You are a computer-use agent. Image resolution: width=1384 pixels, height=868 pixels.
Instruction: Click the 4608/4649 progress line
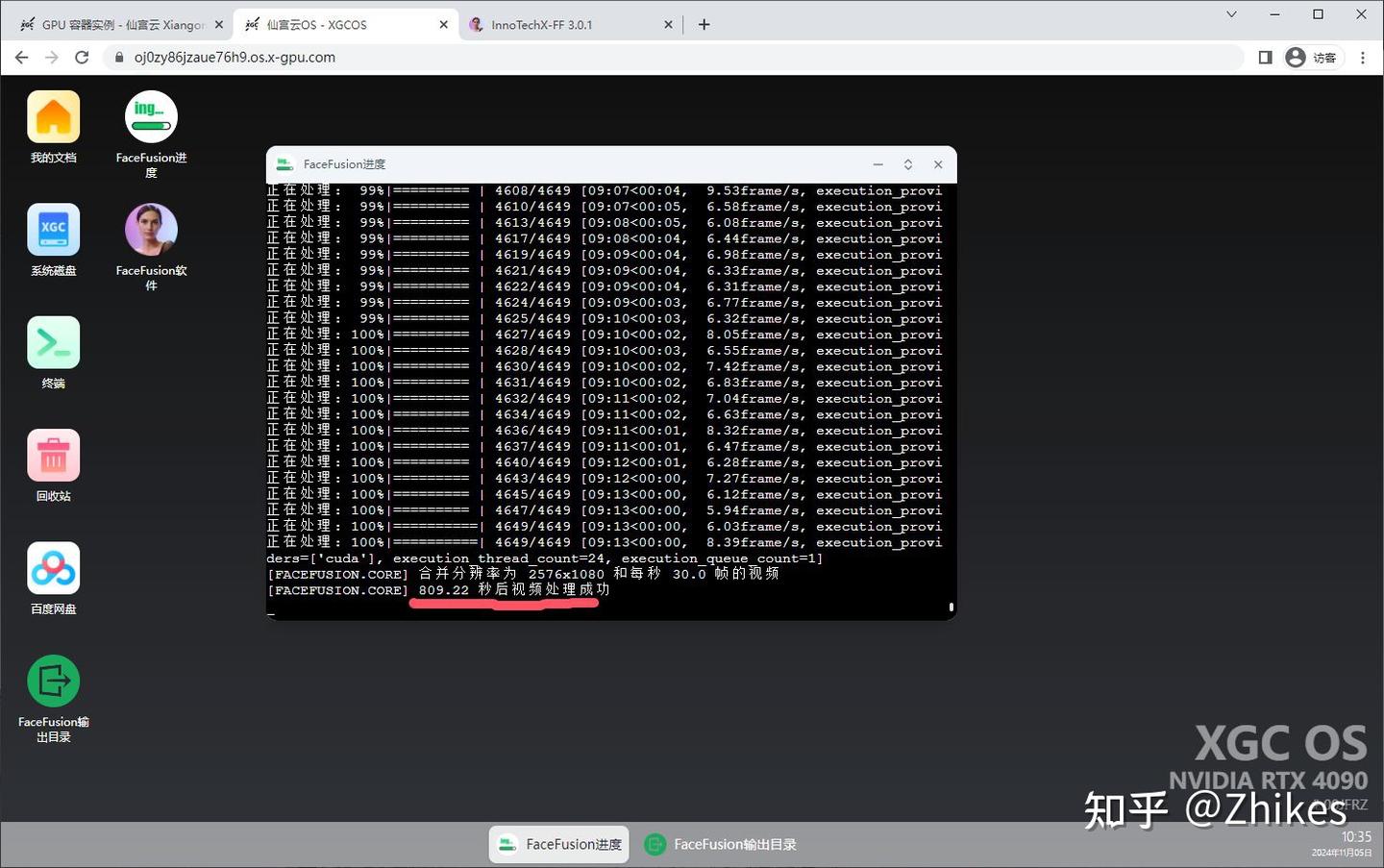click(605, 190)
